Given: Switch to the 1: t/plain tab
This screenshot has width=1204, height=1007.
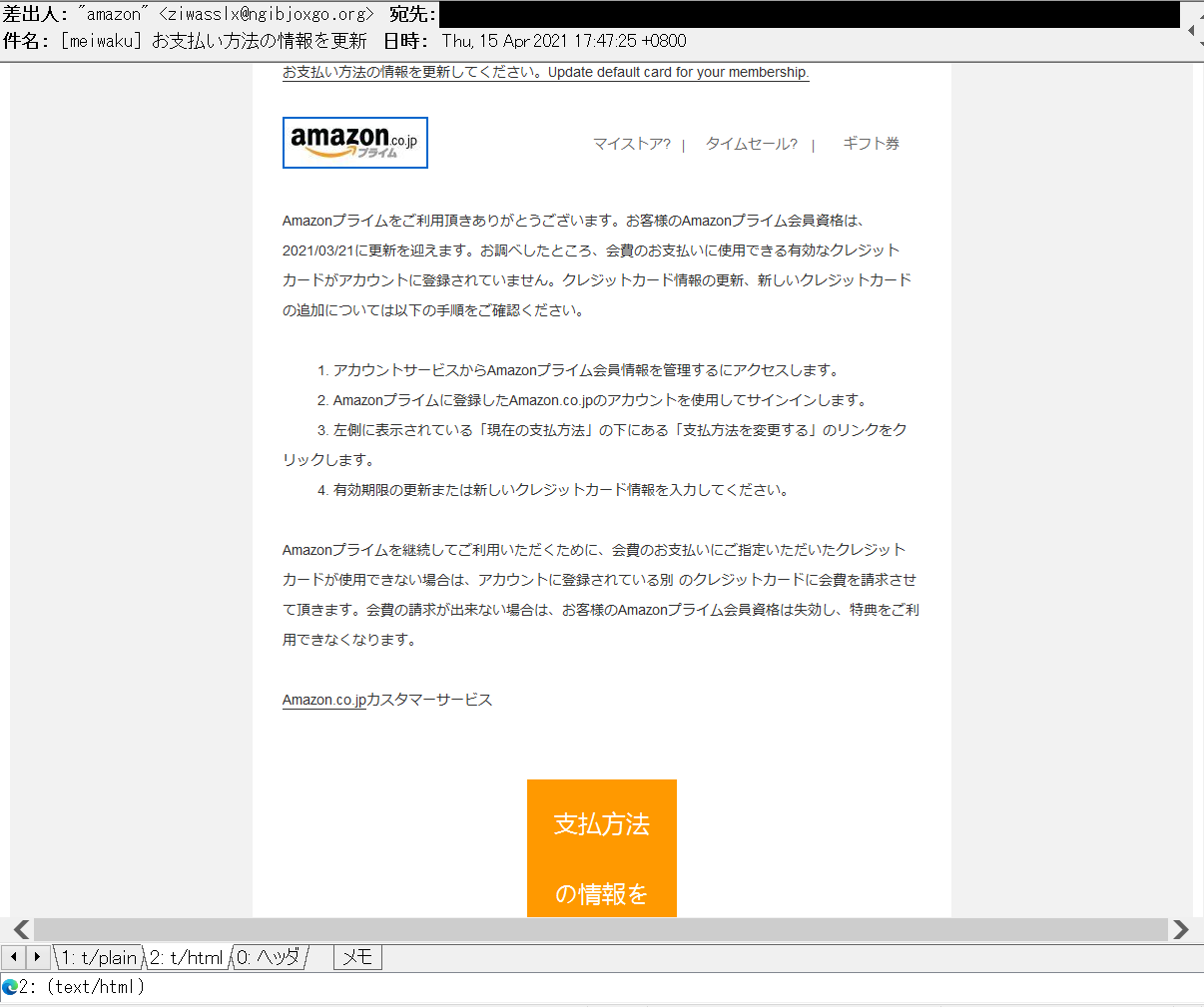Looking at the screenshot, I should [x=98, y=957].
